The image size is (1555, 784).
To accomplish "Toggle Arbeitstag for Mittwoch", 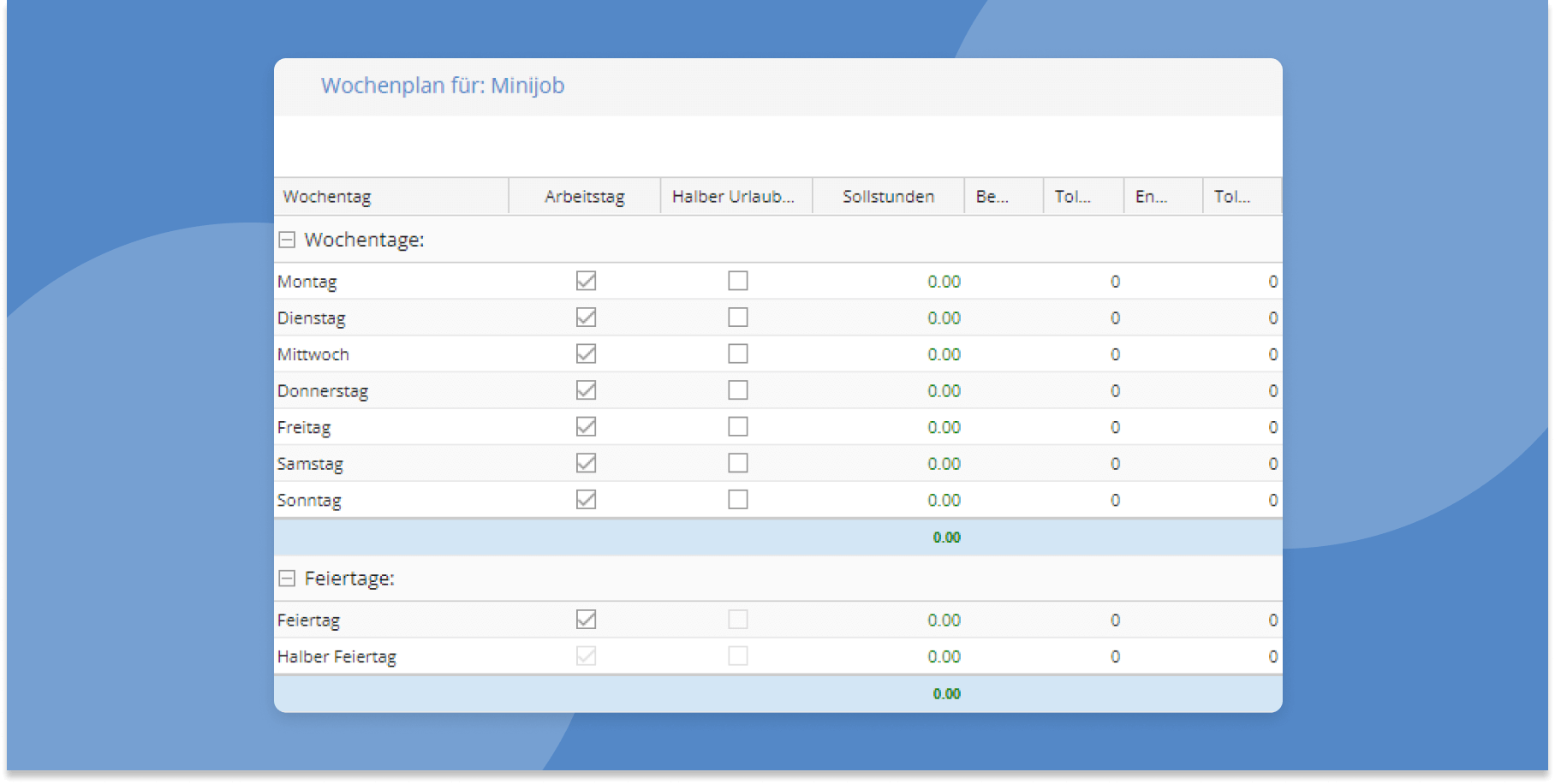I will (x=587, y=353).
